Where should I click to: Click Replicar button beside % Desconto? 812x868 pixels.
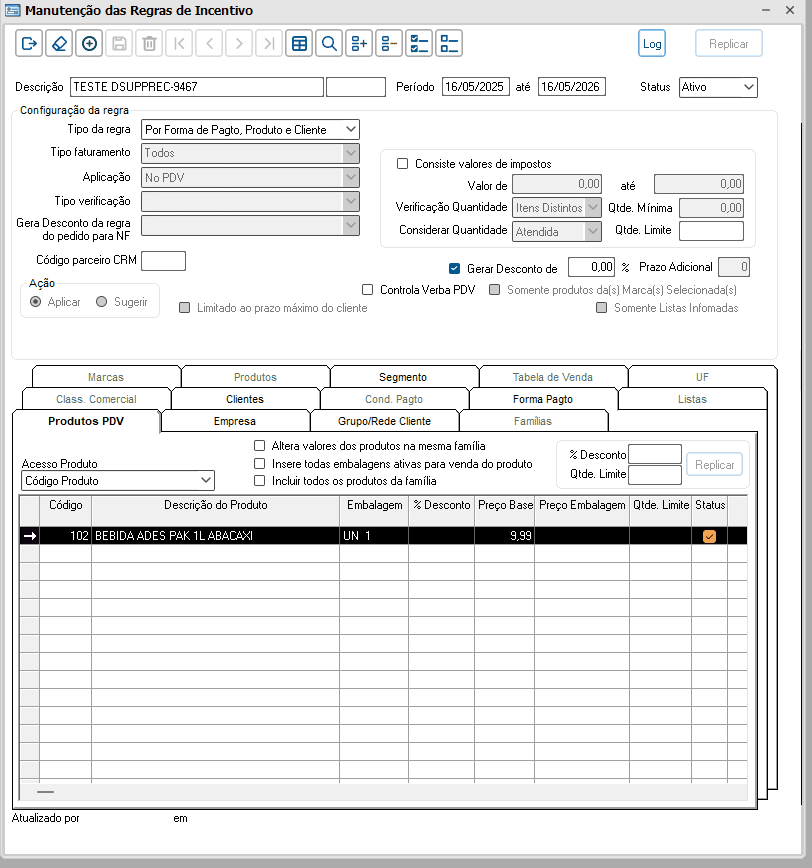(x=714, y=464)
